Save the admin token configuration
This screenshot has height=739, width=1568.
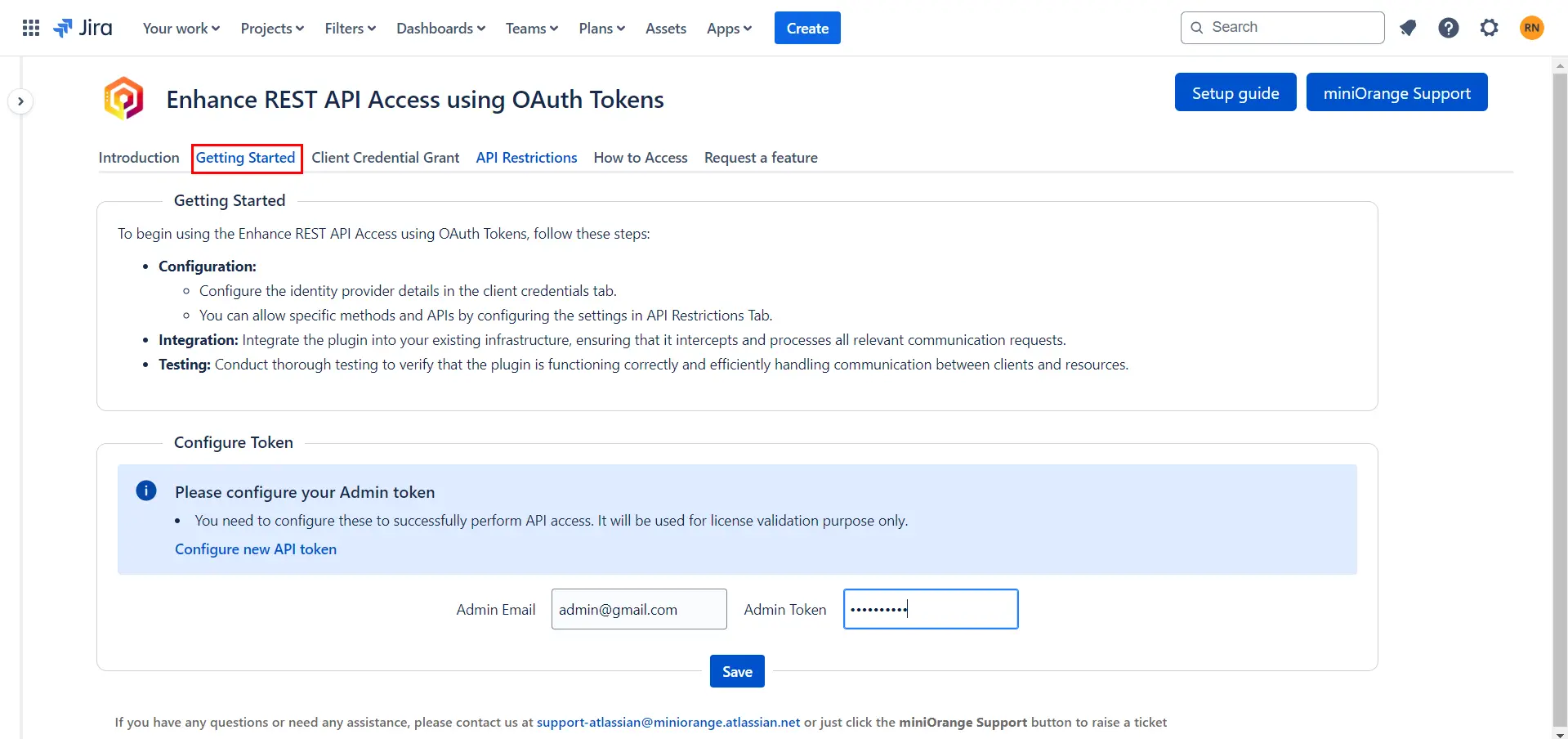pyautogui.click(x=737, y=671)
